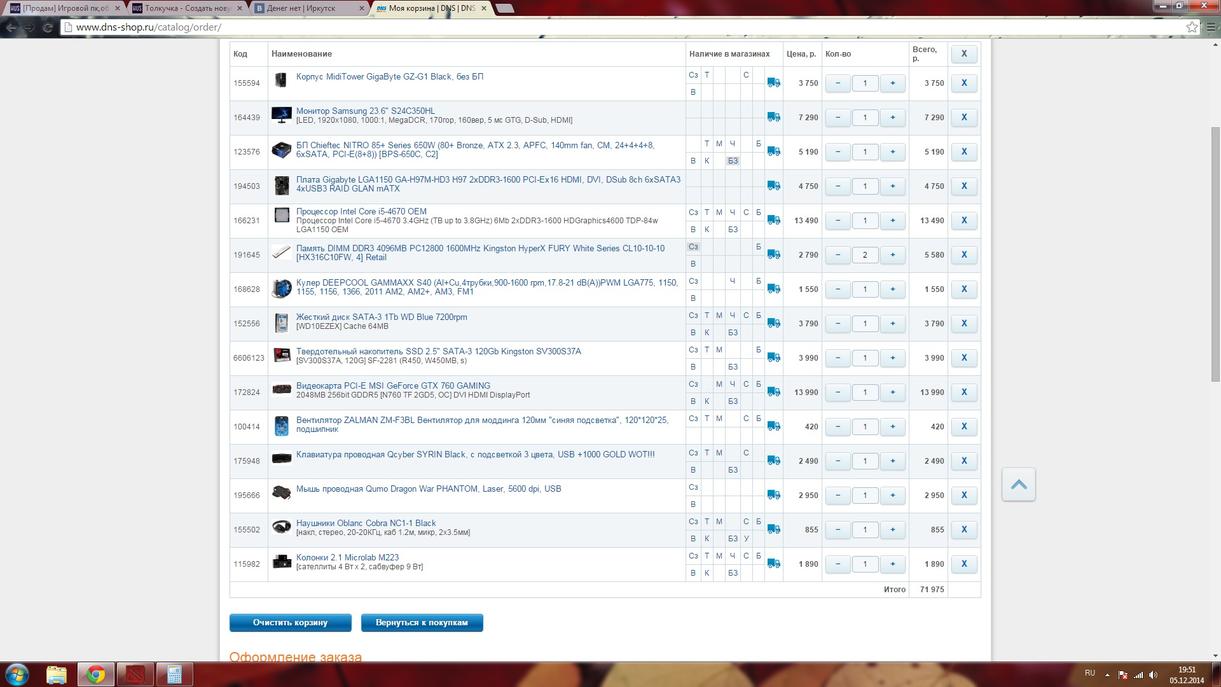Select Моя корзина DNS tab

point(432,8)
